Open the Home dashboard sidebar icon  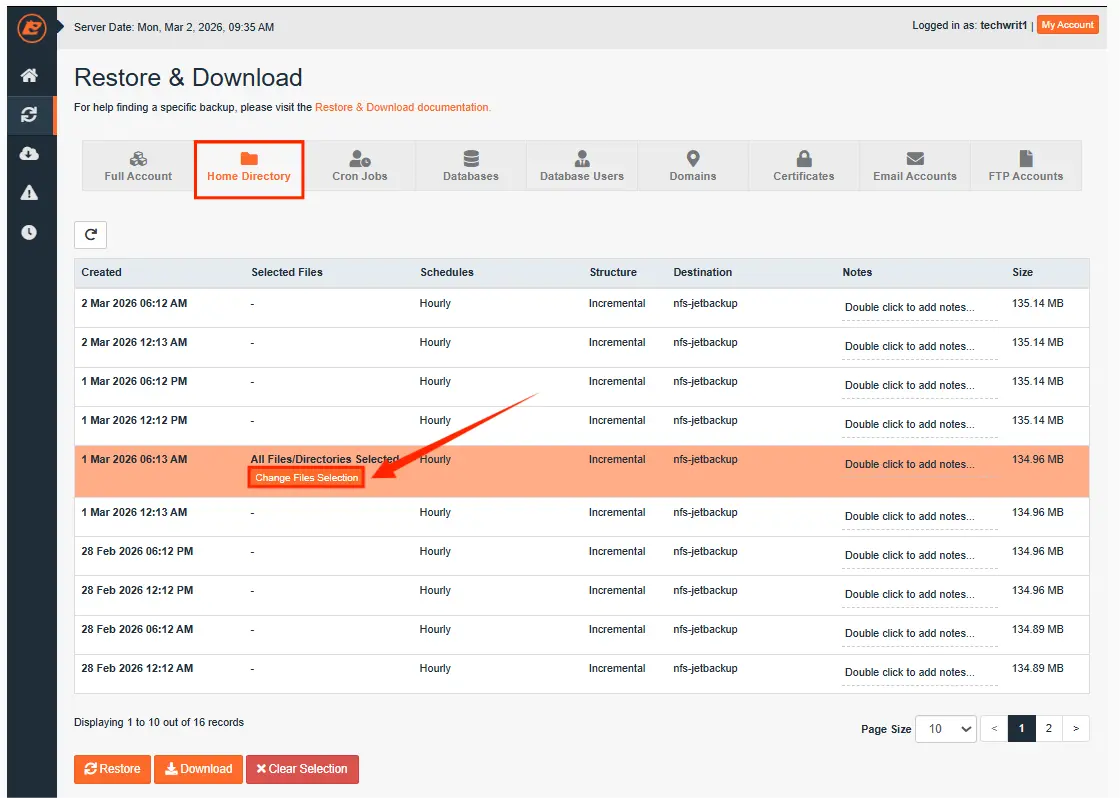point(29,76)
